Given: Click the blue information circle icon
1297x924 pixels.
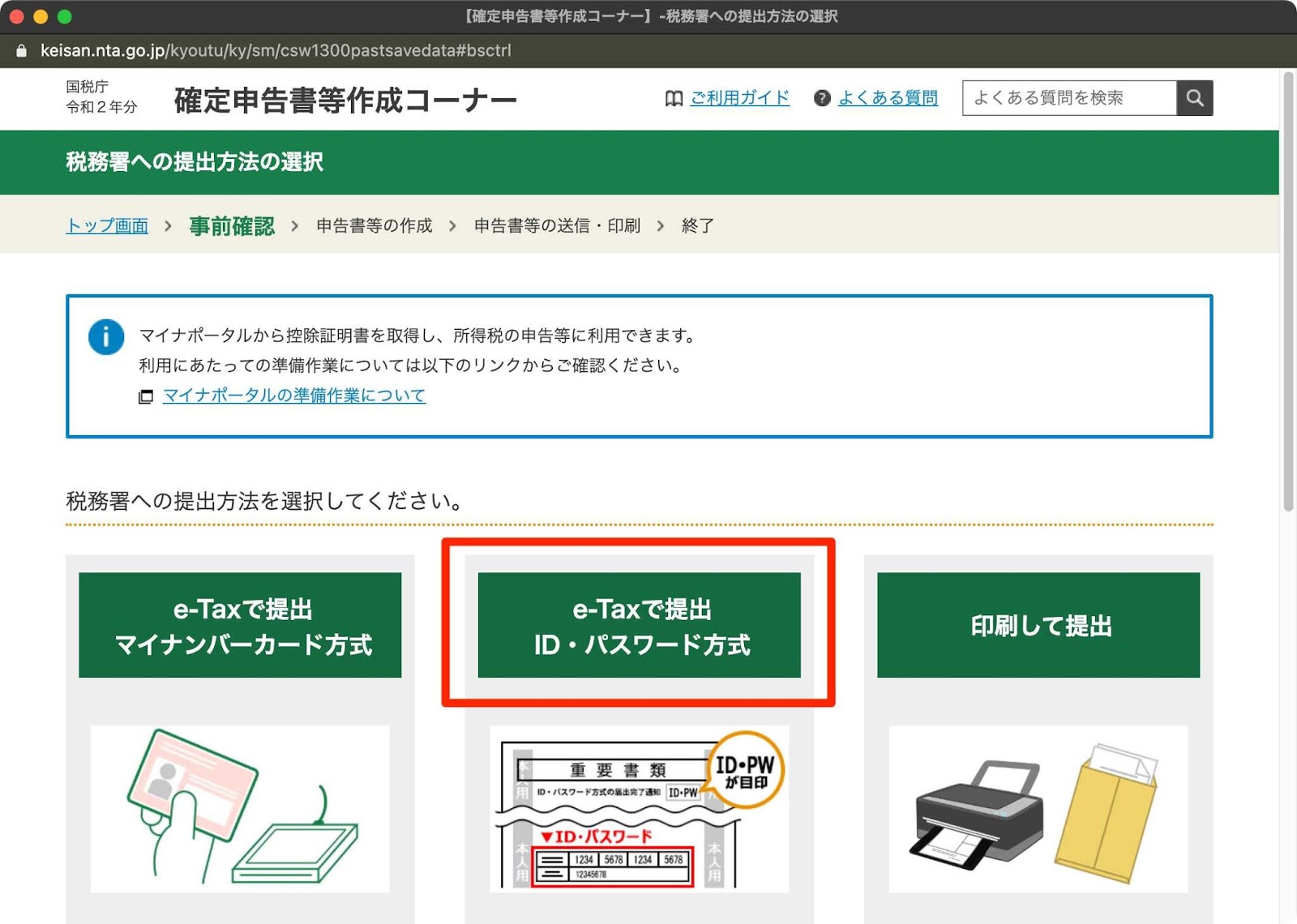Looking at the screenshot, I should (106, 336).
